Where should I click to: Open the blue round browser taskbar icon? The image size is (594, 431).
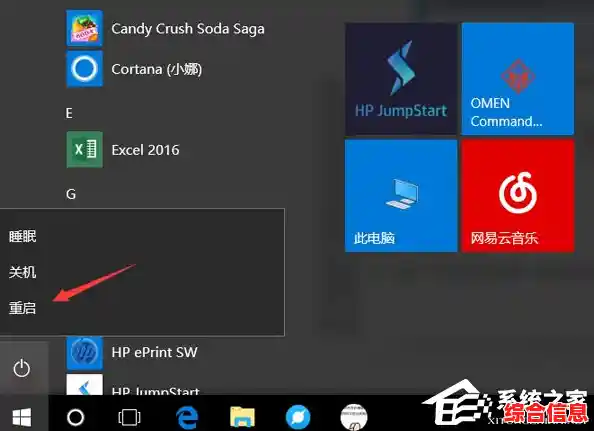[x=298, y=417]
